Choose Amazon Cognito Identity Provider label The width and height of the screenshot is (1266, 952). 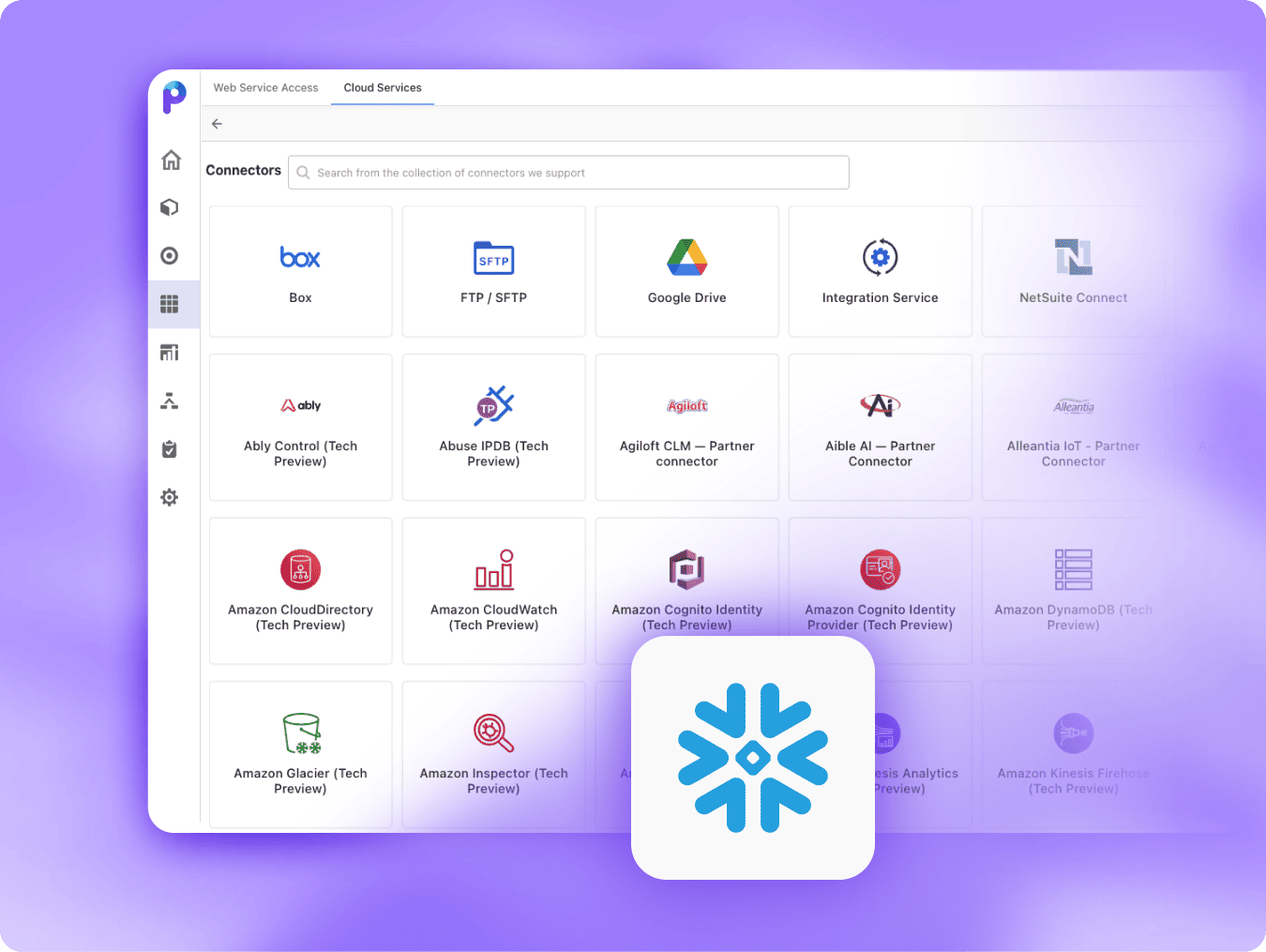point(881,617)
